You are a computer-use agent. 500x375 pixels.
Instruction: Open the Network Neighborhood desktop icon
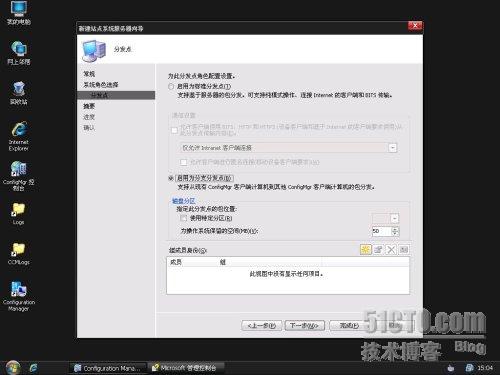(x=19, y=53)
